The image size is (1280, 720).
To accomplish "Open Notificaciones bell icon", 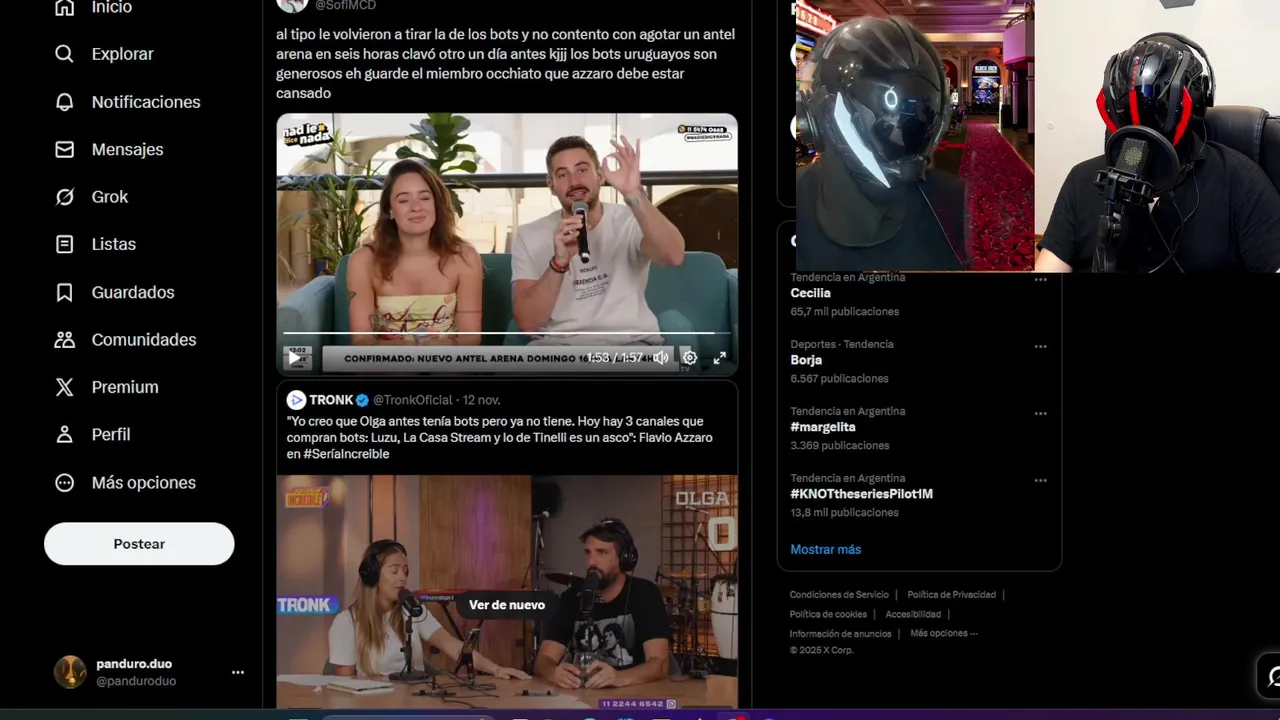I will point(65,102).
